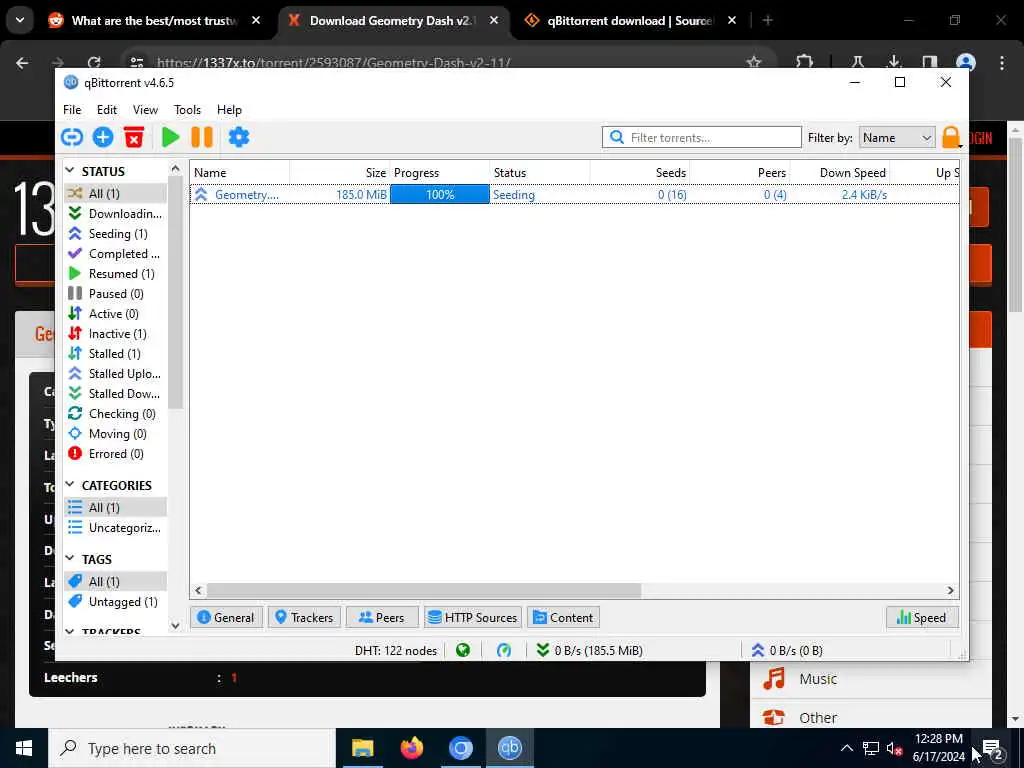Screen dimensions: 1024x768
Task: Click the Windows Start button
Action: click(x=24, y=748)
